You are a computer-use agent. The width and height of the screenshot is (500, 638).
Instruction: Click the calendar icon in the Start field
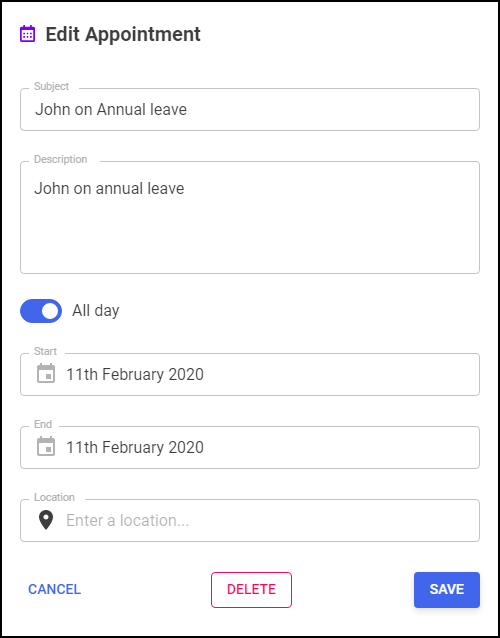46,374
